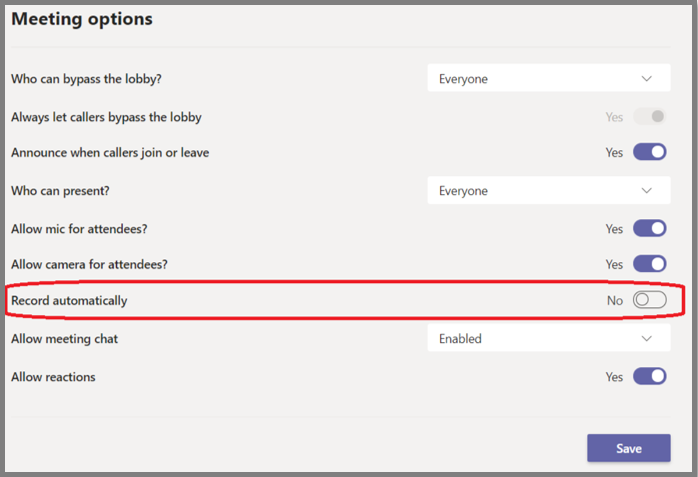The height and width of the screenshot is (477, 698).
Task: Click the 'Record automatically' label text
Action: point(69,300)
